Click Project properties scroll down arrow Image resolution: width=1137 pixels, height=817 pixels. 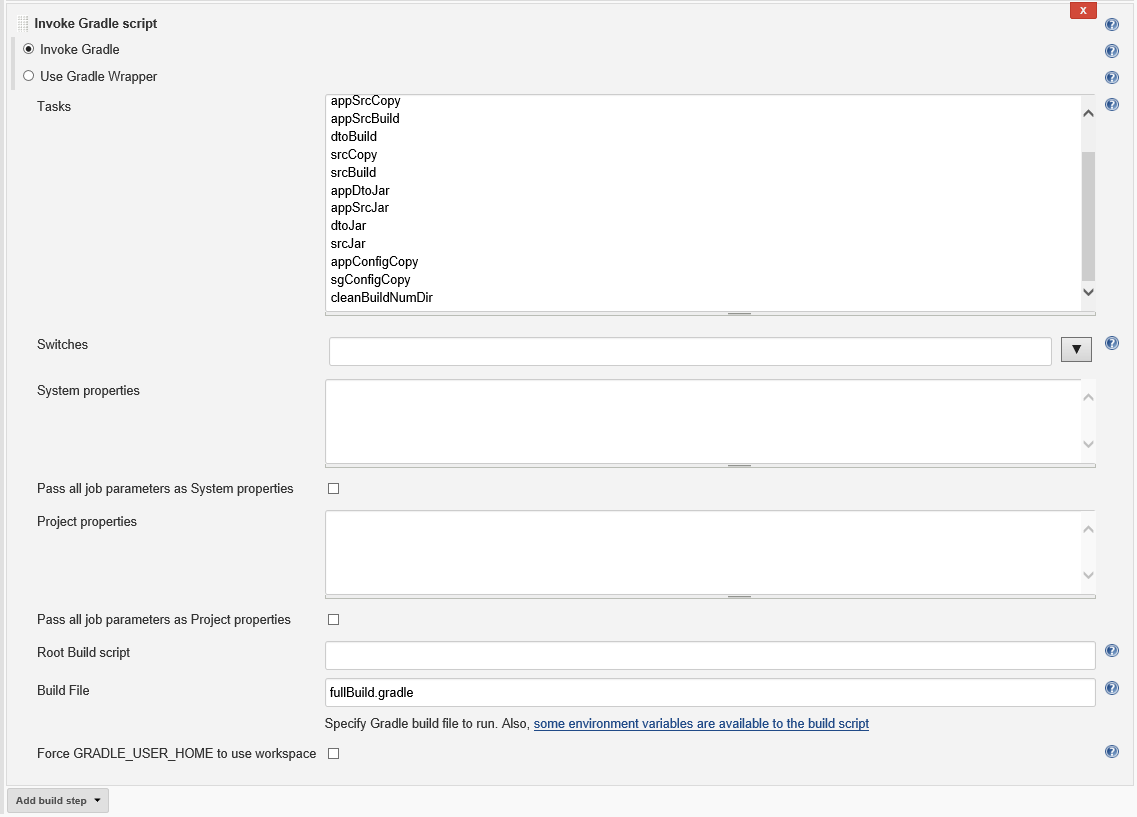[1088, 575]
